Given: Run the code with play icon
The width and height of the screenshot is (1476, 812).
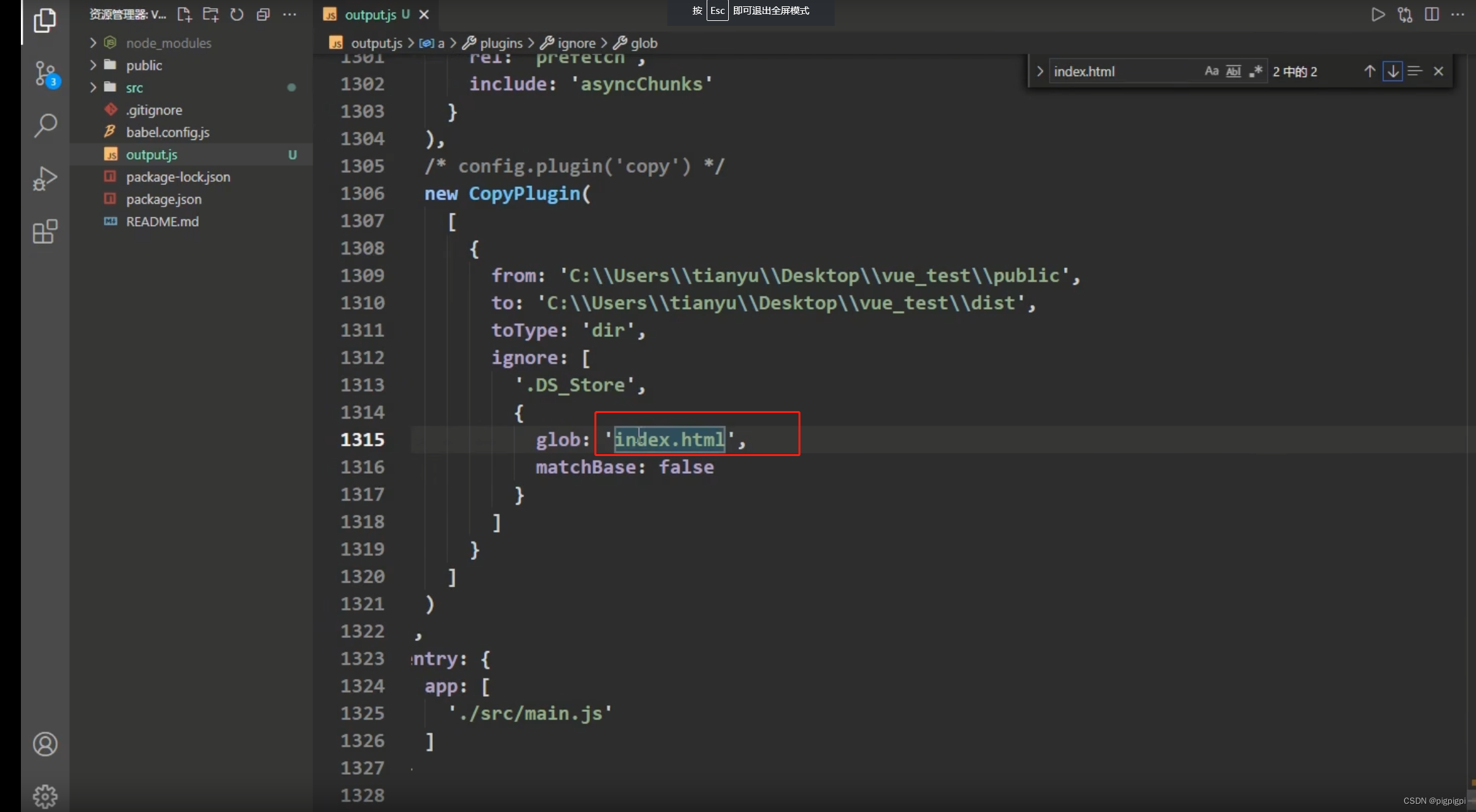Looking at the screenshot, I should pos(1378,15).
